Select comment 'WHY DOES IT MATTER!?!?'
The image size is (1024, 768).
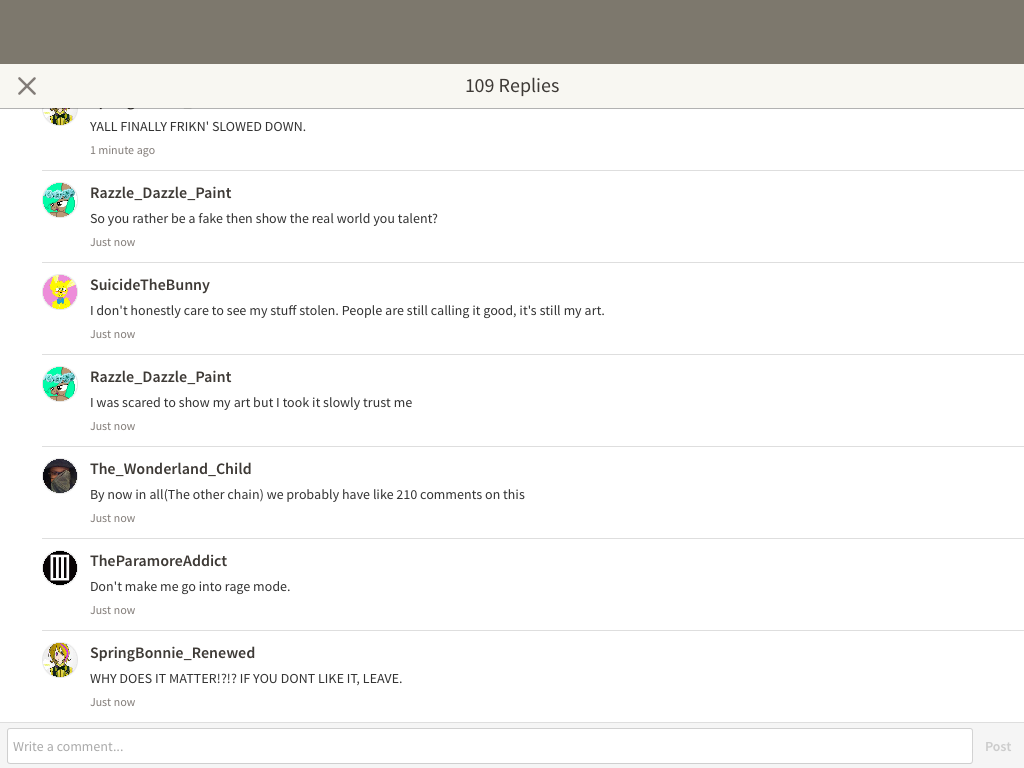[x=246, y=679]
